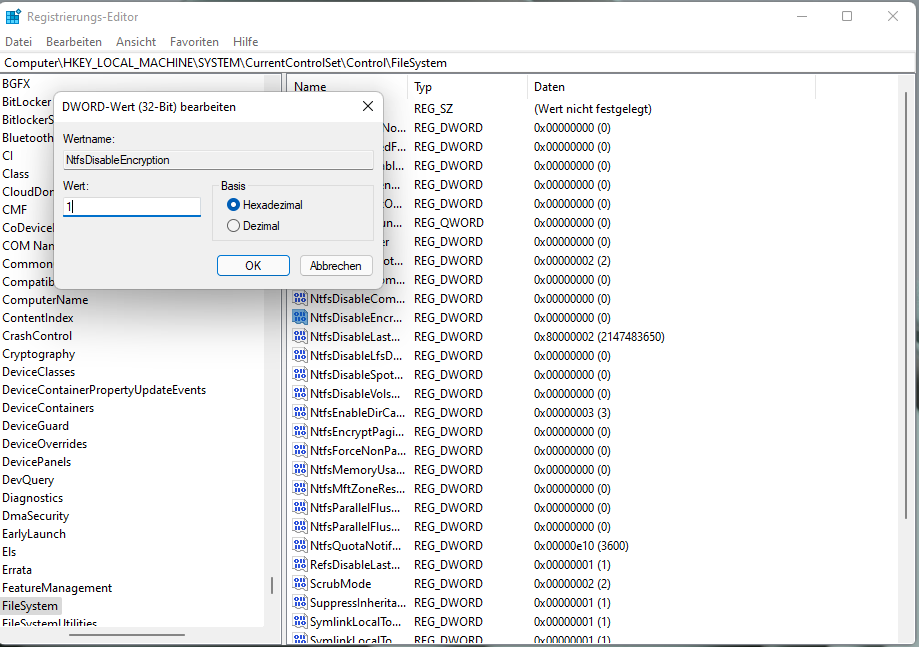
Task: Select the CrashControl key
Action: click(x=37, y=336)
